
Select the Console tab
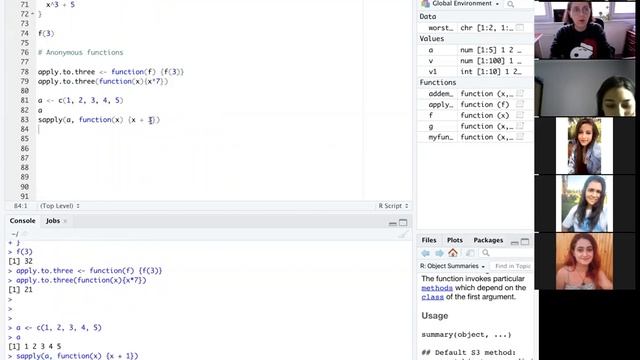click(22, 221)
